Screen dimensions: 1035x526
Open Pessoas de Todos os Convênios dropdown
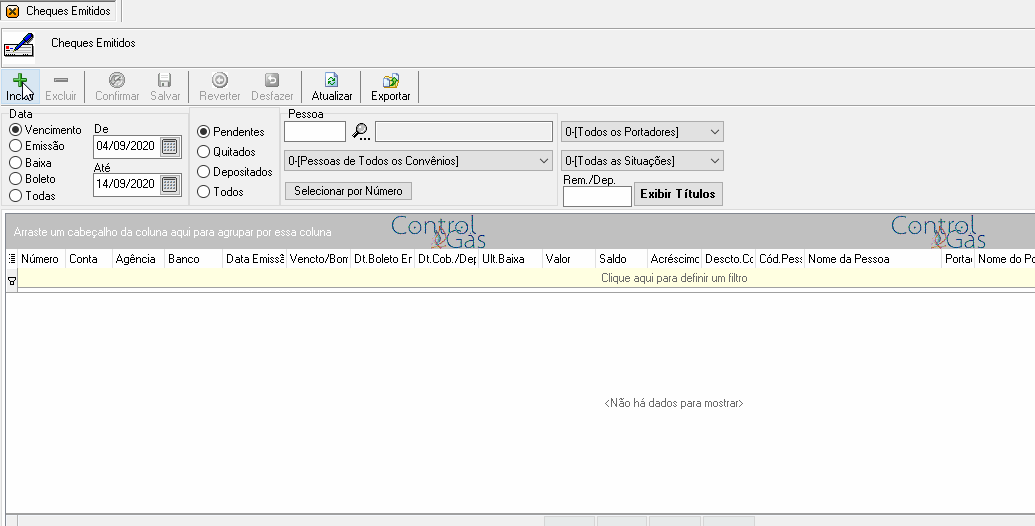click(418, 160)
